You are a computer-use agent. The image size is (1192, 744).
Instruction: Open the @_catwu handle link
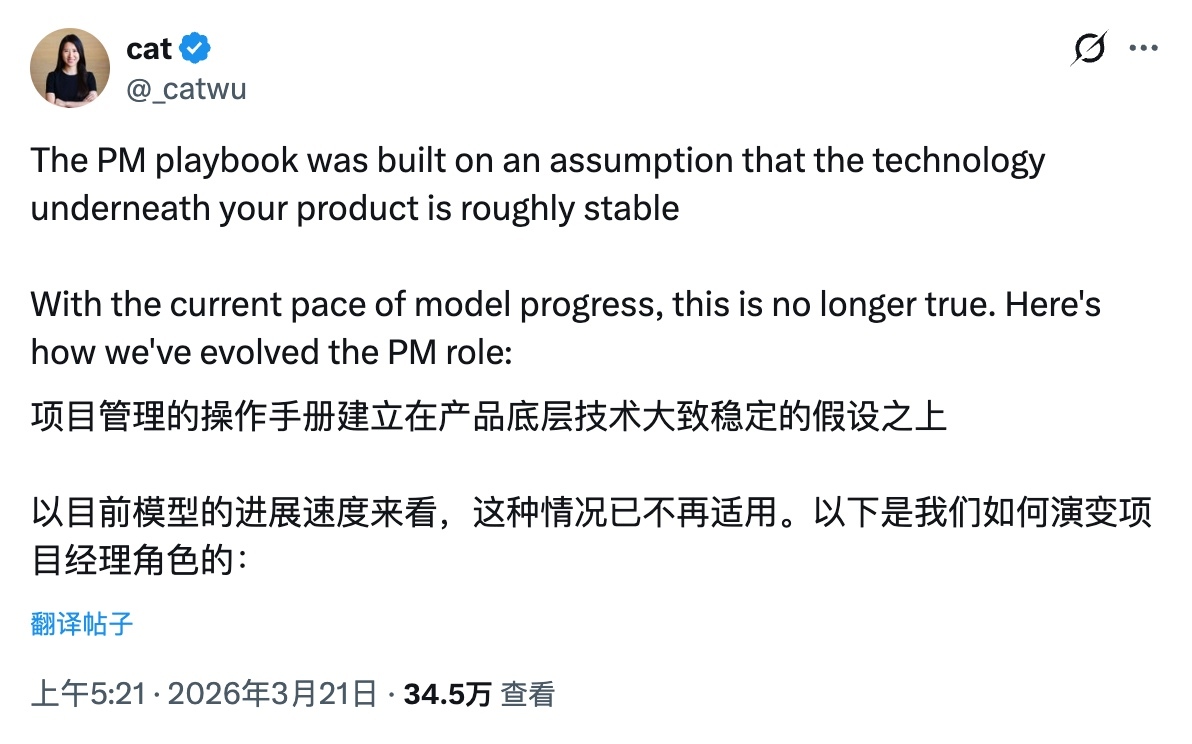click(x=186, y=89)
